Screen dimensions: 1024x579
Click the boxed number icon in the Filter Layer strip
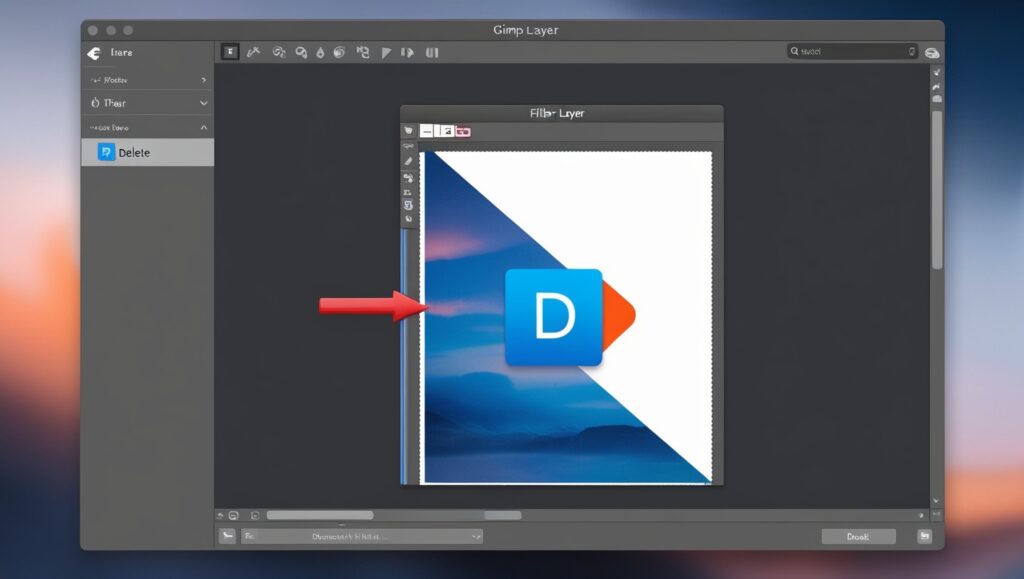408,205
